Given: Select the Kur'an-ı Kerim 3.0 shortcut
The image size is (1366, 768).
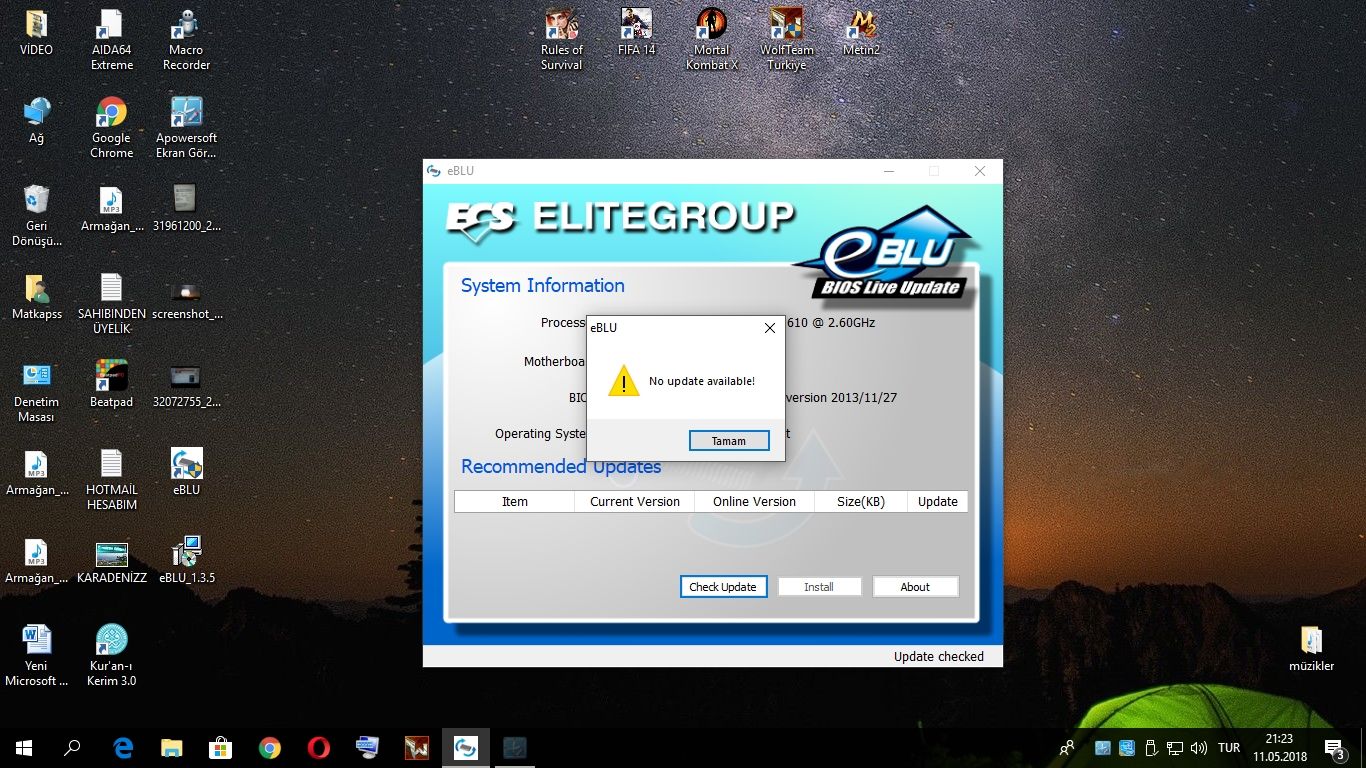Looking at the screenshot, I should [x=112, y=657].
